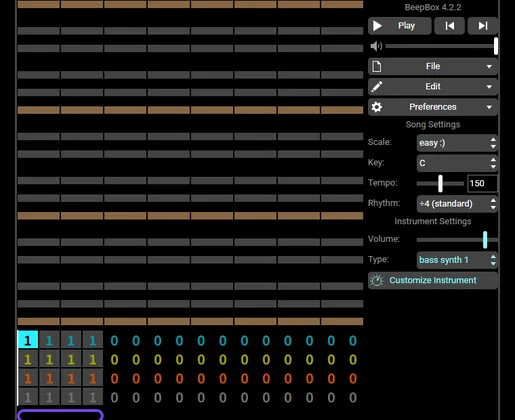The image size is (515, 420).
Task: Click last 0 pattern in orange channel
Action: click(x=353, y=379)
